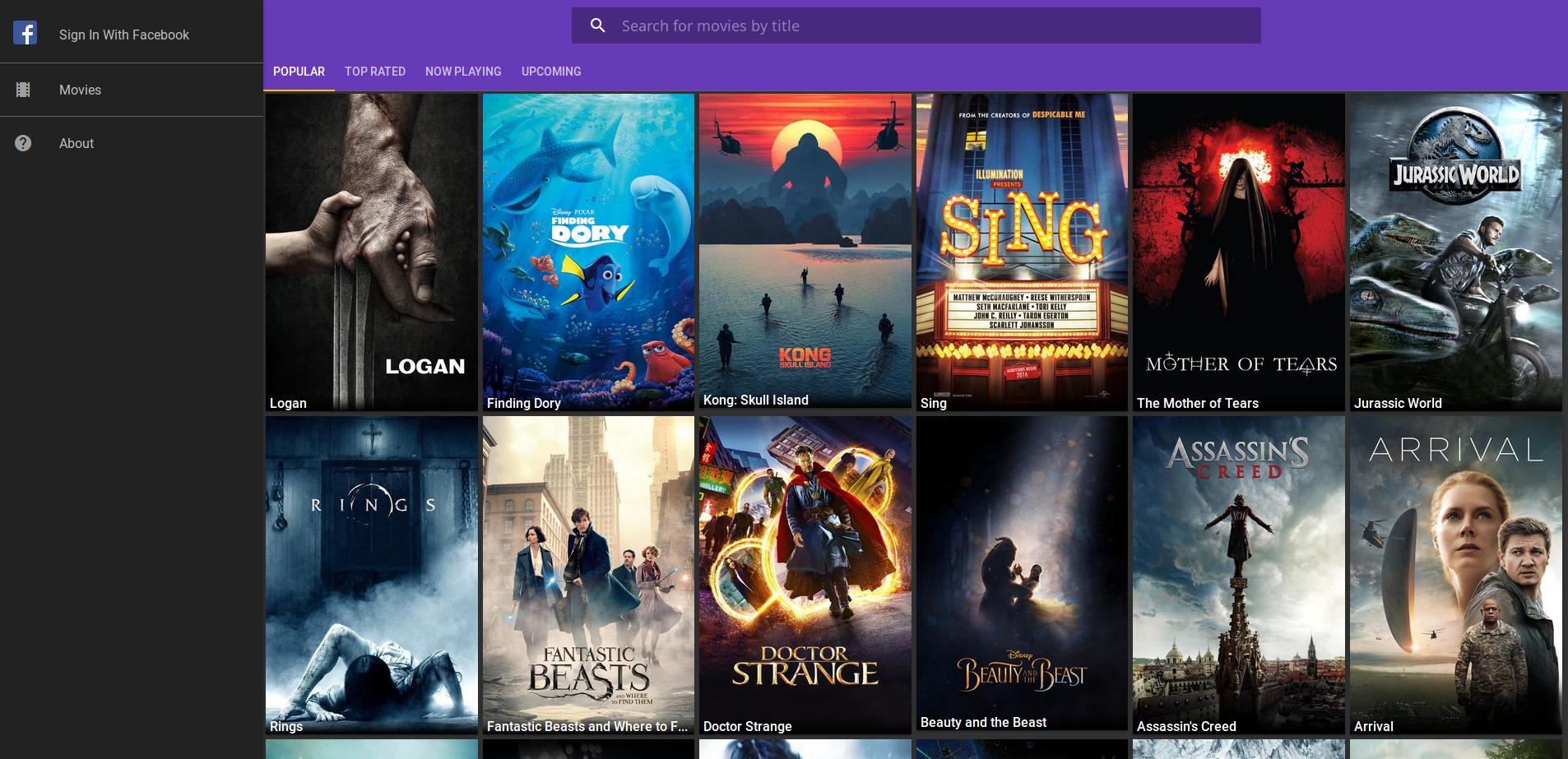Open the Finding Dory poster
Screen dimensions: 1568x759
click(588, 252)
